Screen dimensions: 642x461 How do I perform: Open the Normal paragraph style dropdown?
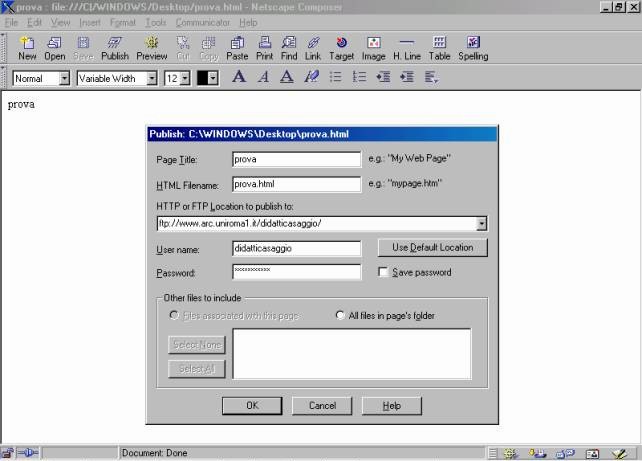64,78
